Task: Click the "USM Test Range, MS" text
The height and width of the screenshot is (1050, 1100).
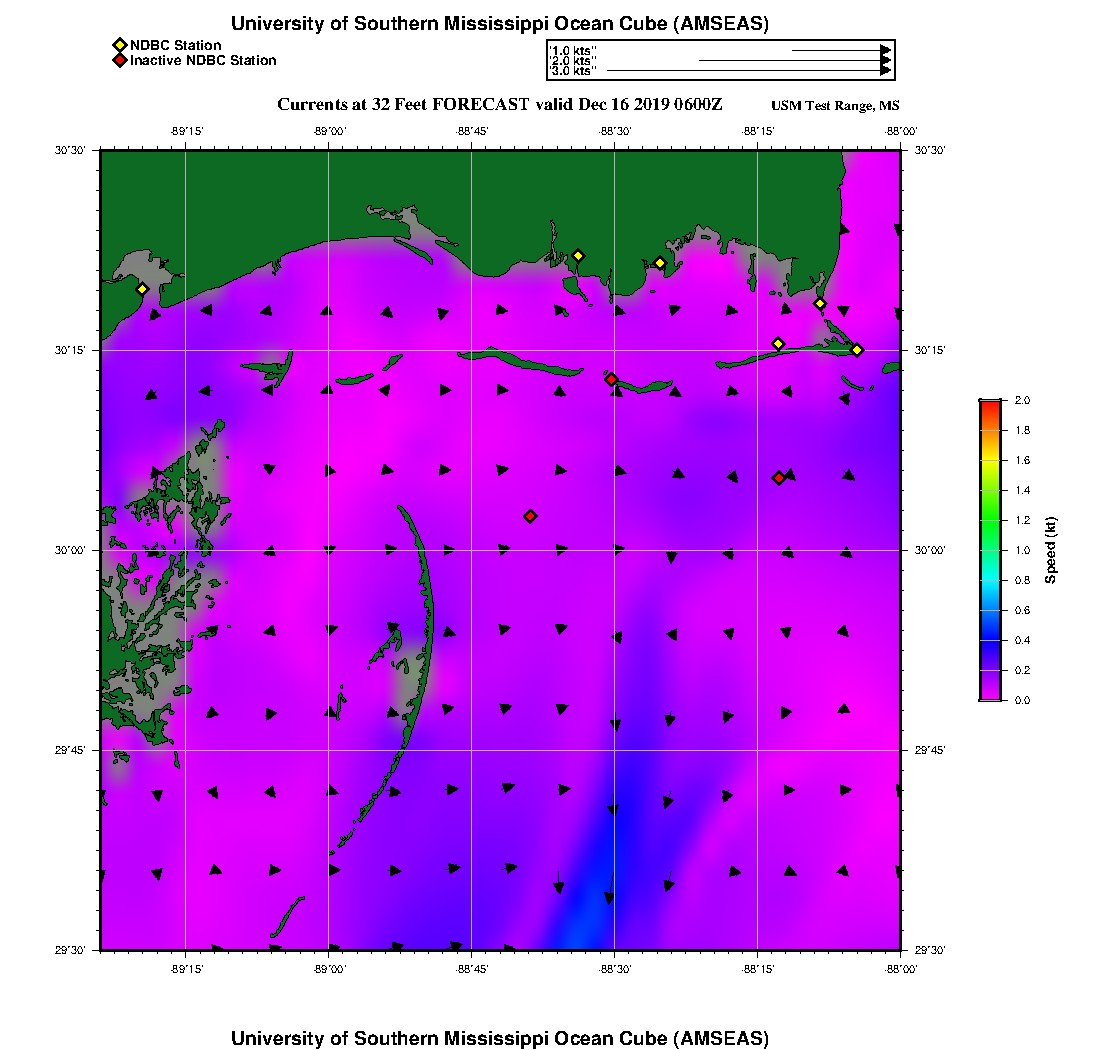Action: pos(835,106)
